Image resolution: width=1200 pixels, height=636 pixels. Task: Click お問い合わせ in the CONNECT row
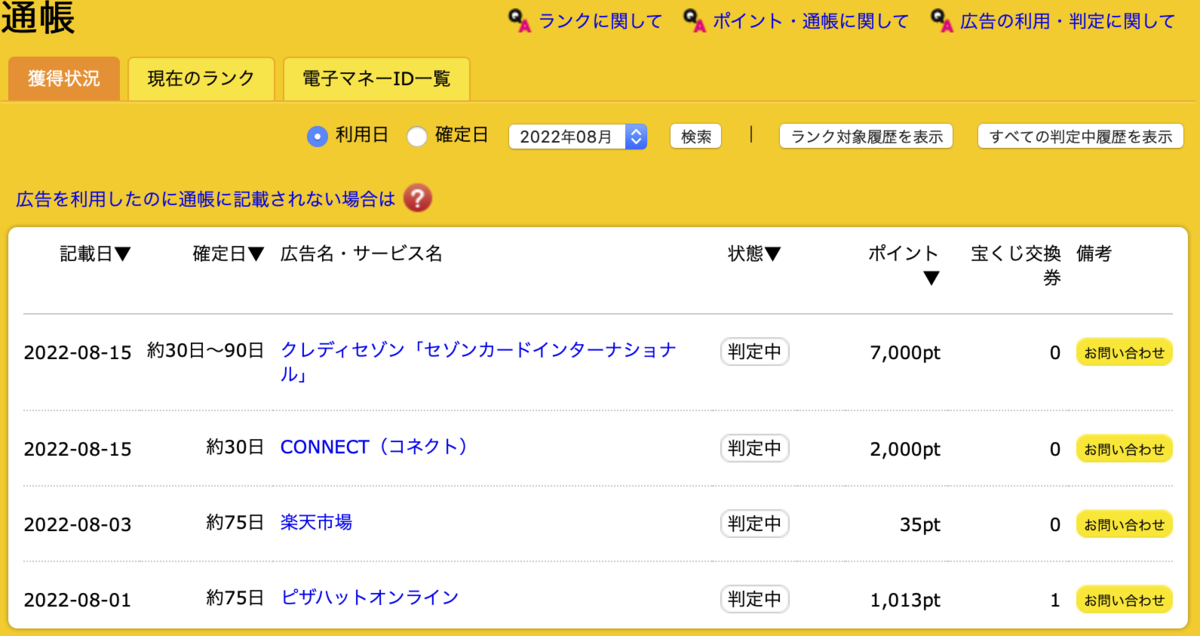1125,449
